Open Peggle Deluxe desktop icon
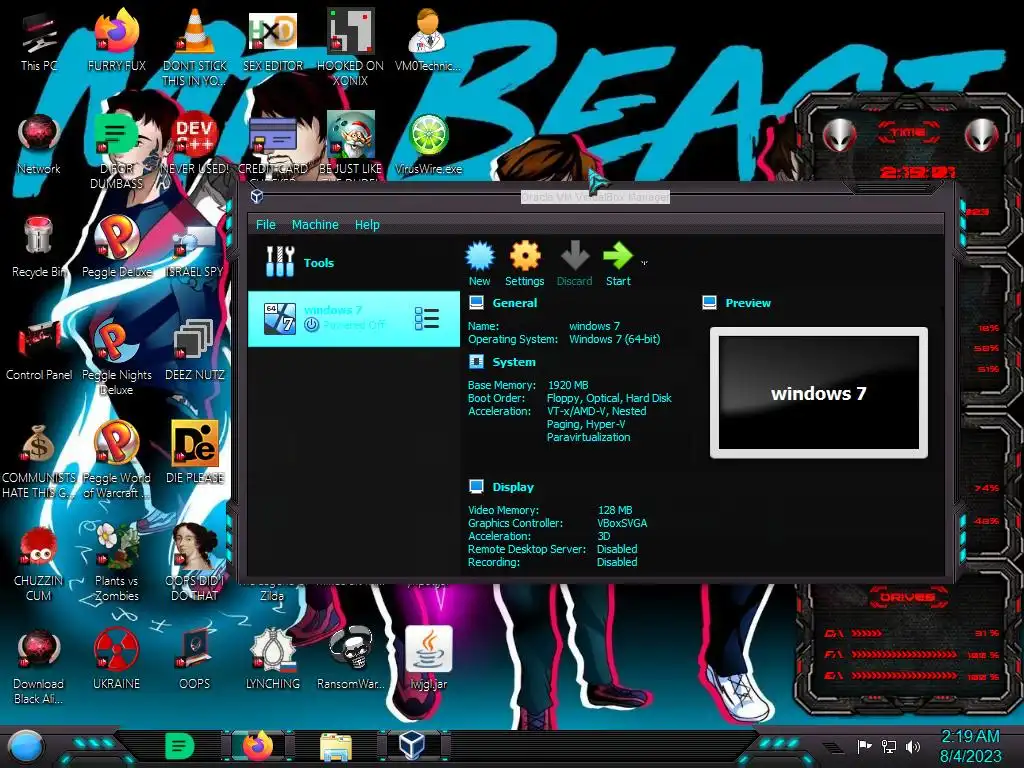1024x768 pixels. point(117,247)
